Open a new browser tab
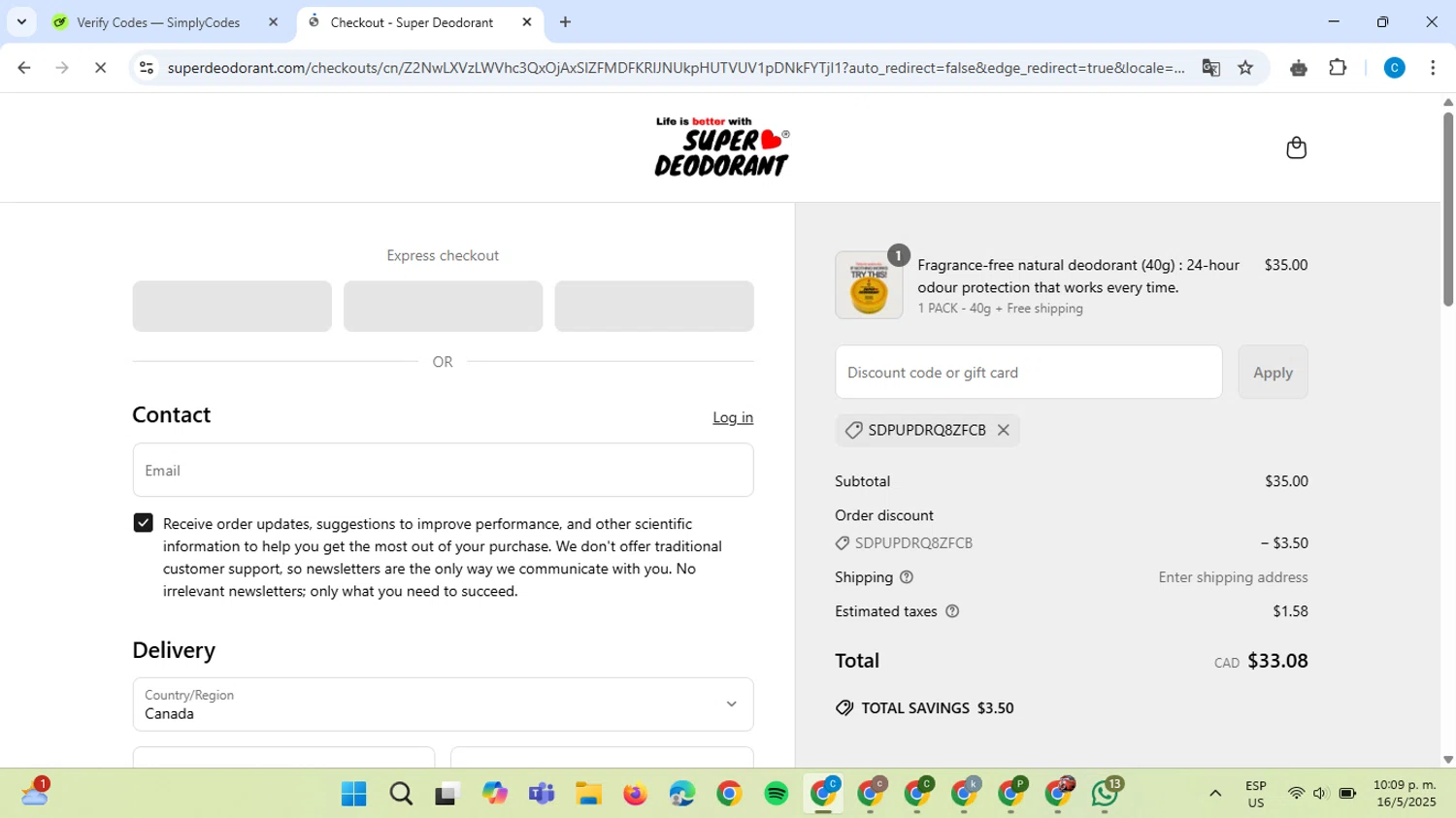The height and width of the screenshot is (818, 1456). 565,22
